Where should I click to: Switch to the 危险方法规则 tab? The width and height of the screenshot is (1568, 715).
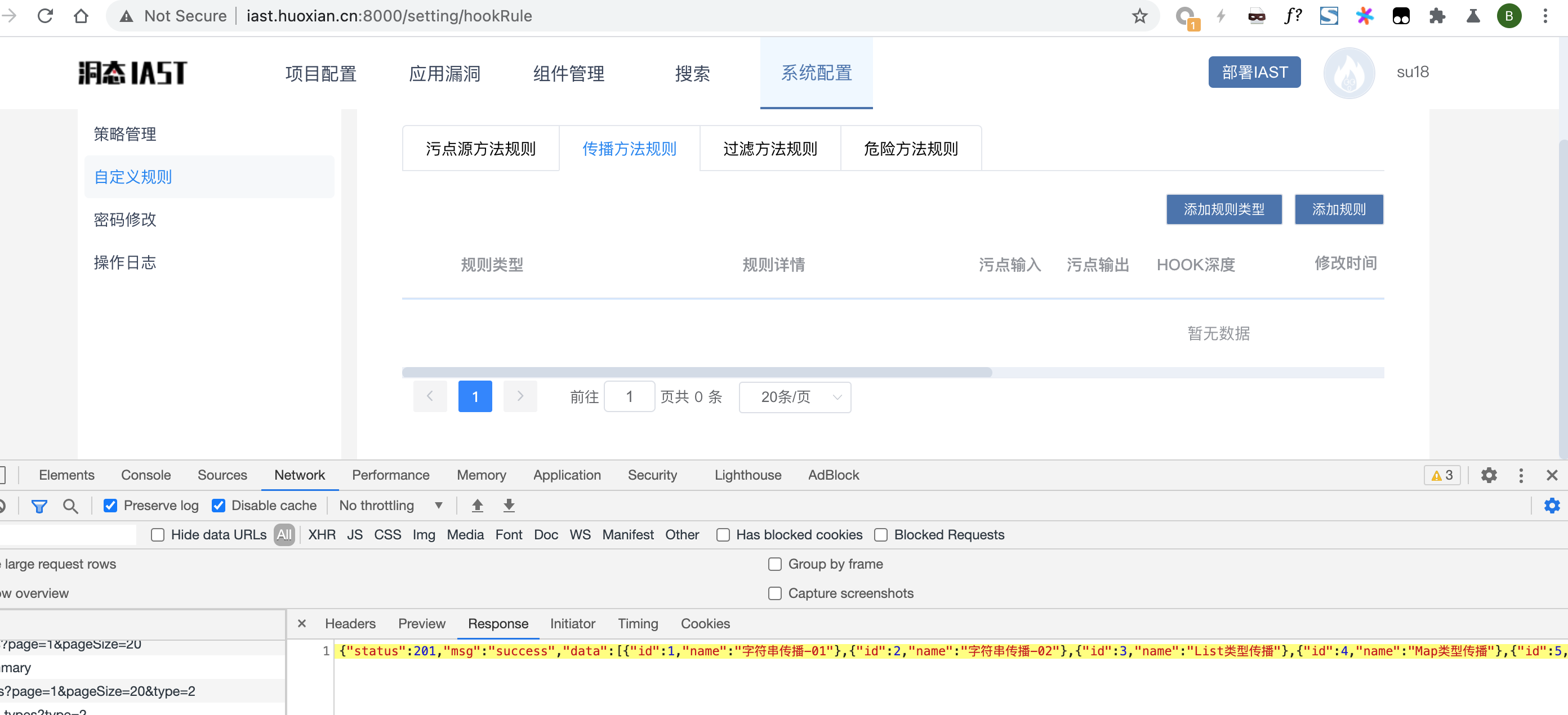[x=910, y=149]
